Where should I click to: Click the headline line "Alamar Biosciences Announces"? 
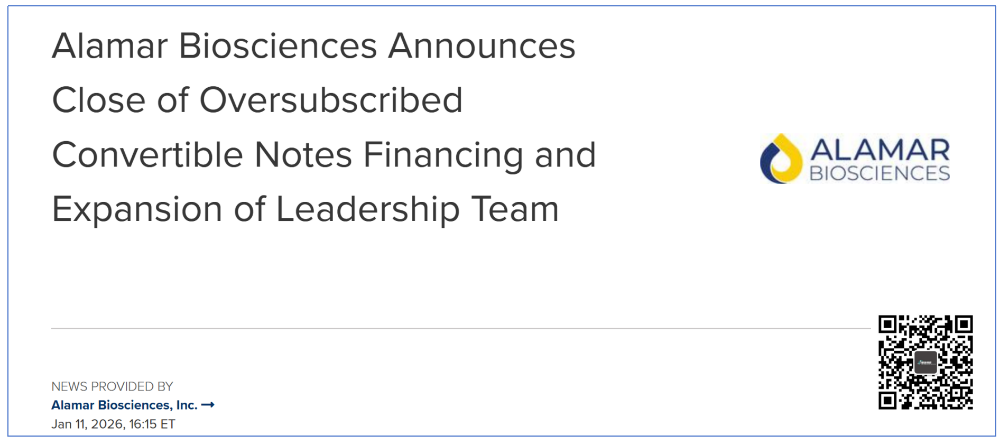313,46
